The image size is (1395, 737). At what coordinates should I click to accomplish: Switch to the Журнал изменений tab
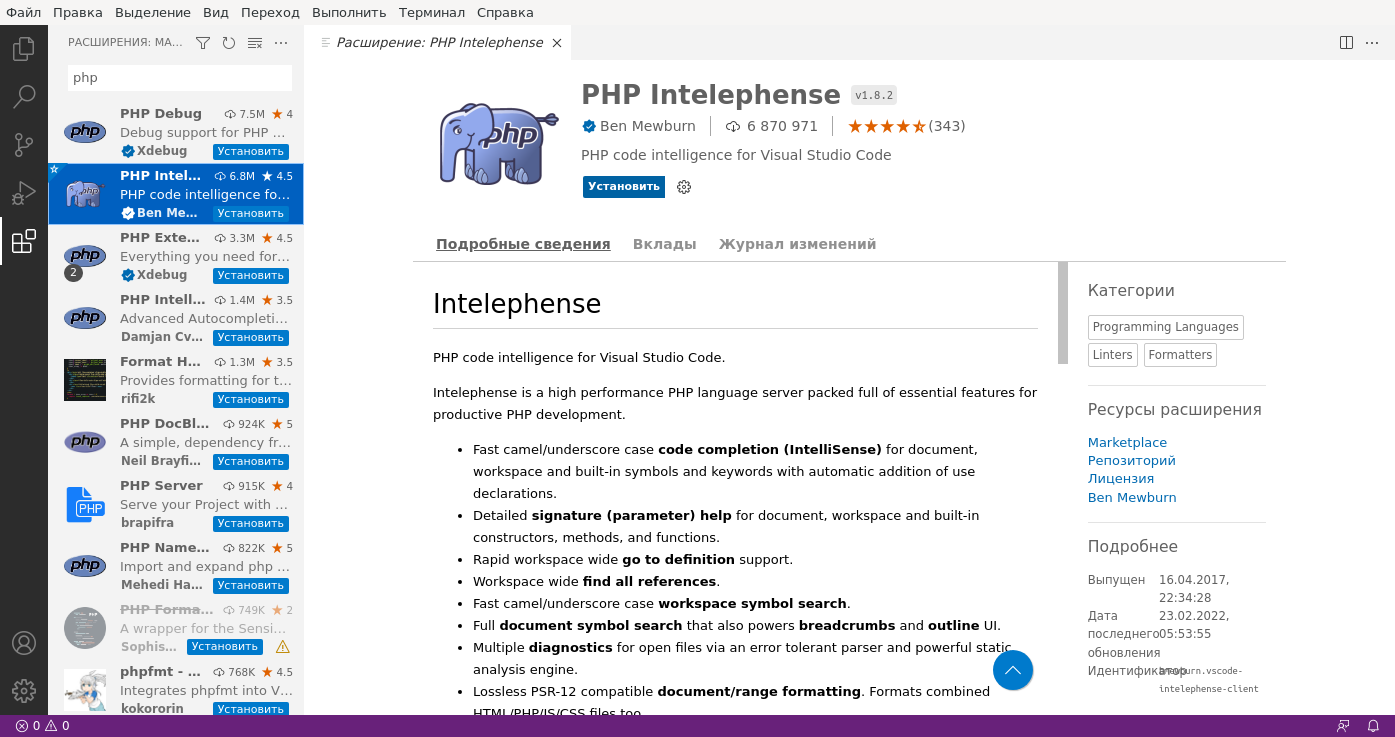click(797, 244)
